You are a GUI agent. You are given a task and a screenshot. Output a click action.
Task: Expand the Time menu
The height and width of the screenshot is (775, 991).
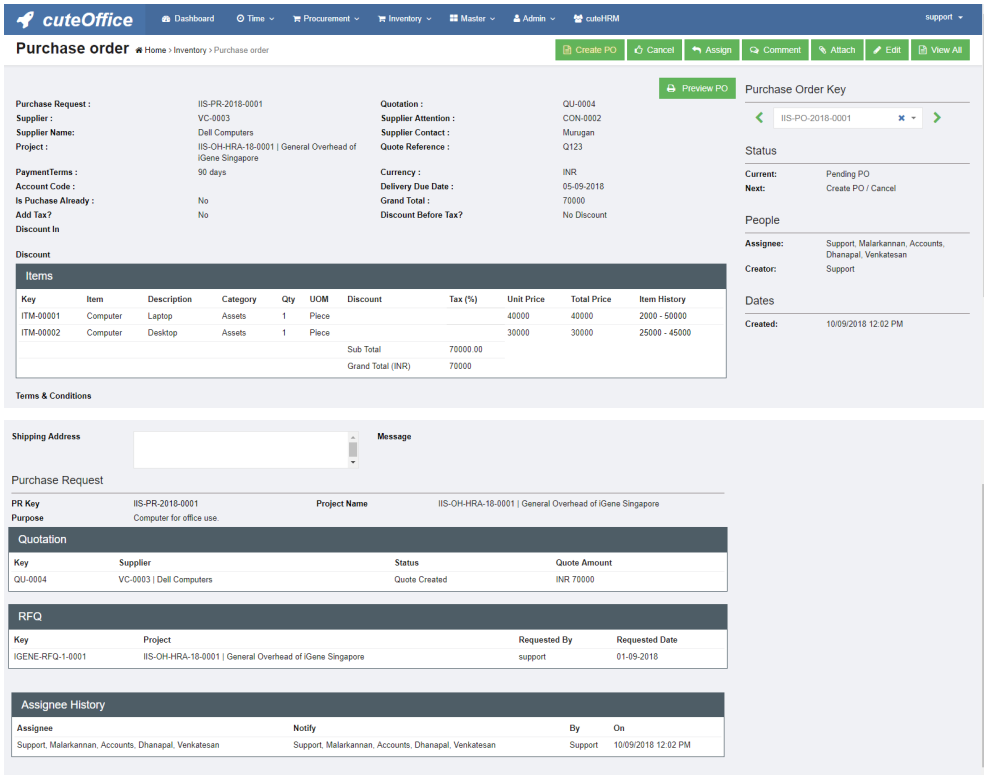click(255, 18)
